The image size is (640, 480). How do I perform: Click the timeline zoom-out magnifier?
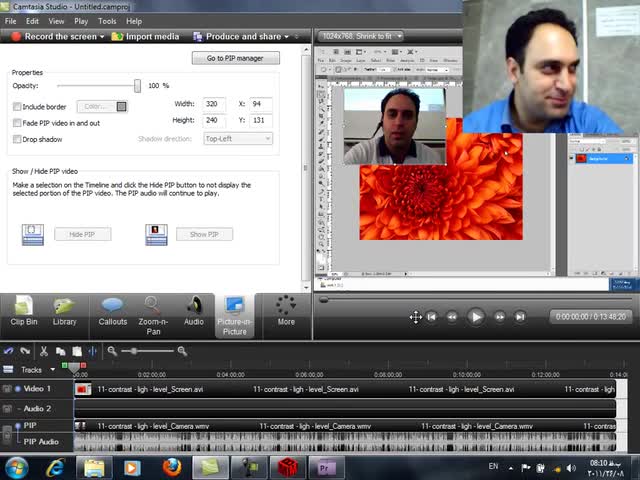point(112,351)
